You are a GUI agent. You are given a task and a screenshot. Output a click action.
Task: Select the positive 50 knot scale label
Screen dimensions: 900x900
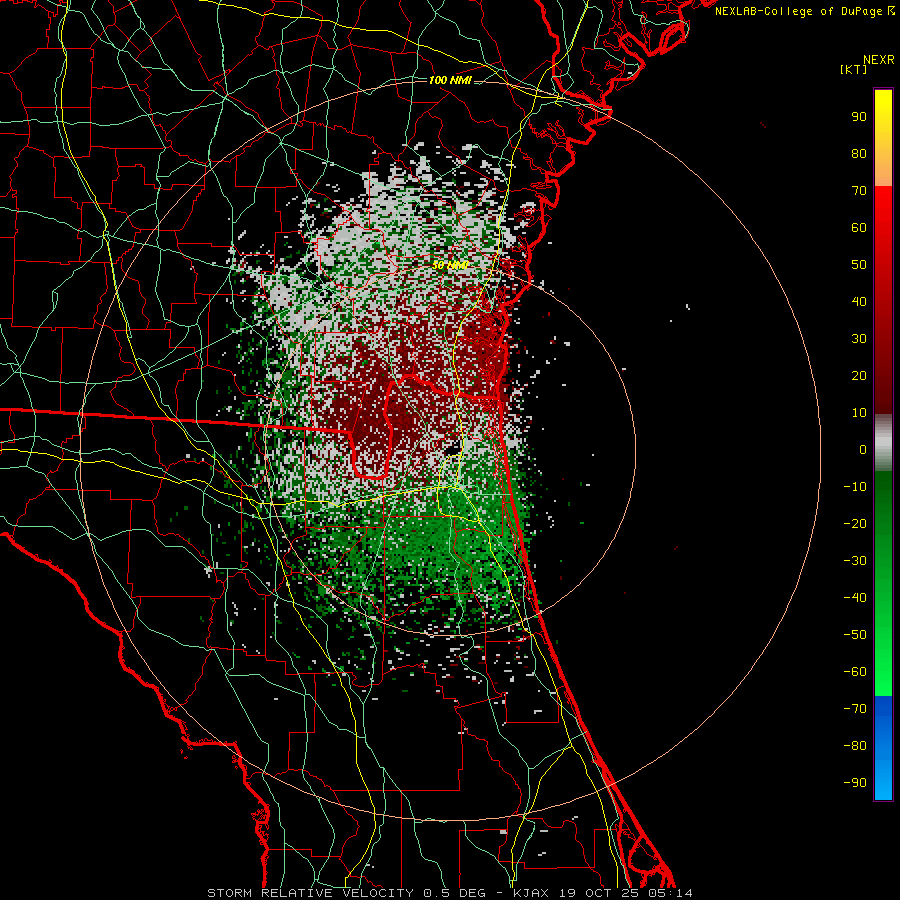pyautogui.click(x=859, y=265)
